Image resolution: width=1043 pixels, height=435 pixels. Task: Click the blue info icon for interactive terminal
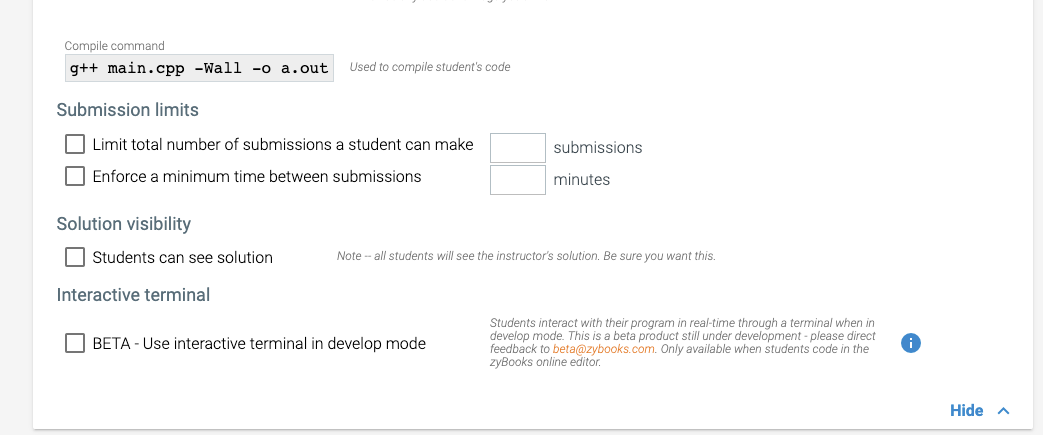tap(910, 343)
